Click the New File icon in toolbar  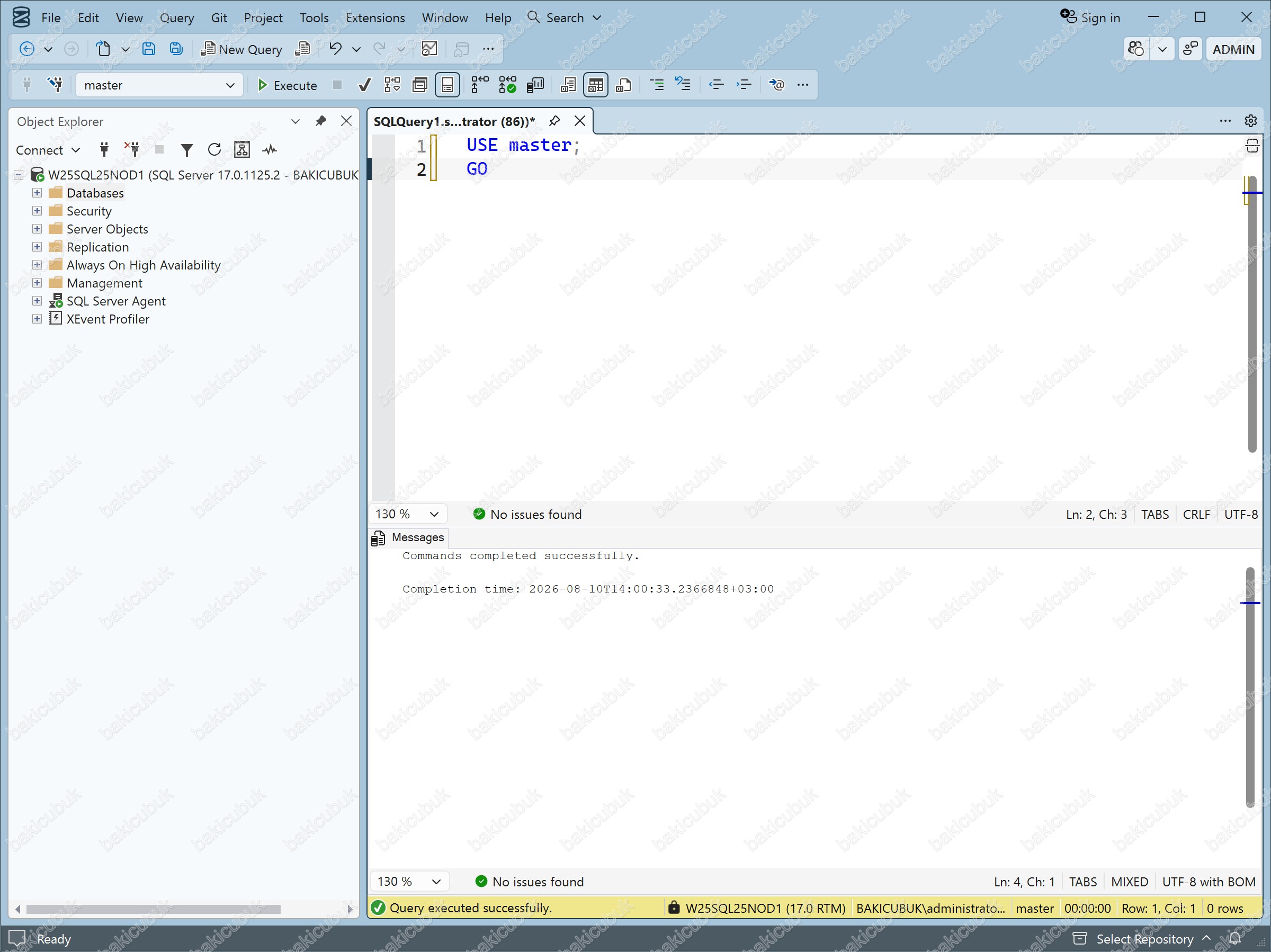(103, 49)
